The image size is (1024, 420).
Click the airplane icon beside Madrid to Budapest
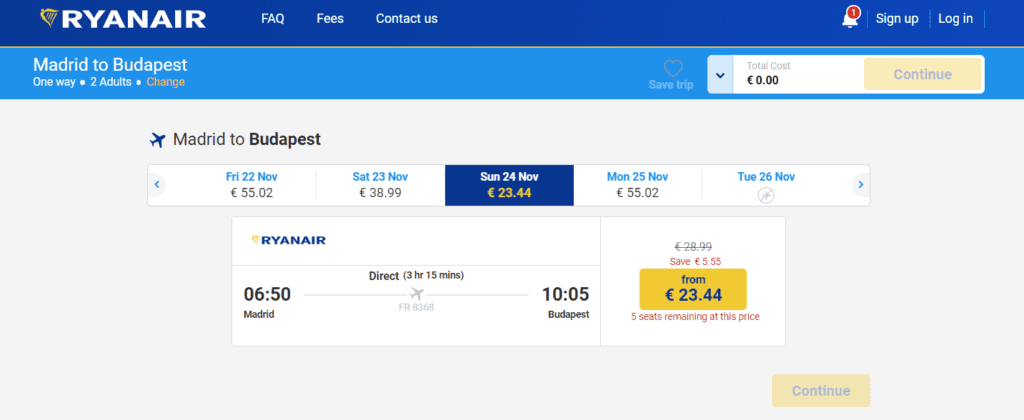point(157,140)
